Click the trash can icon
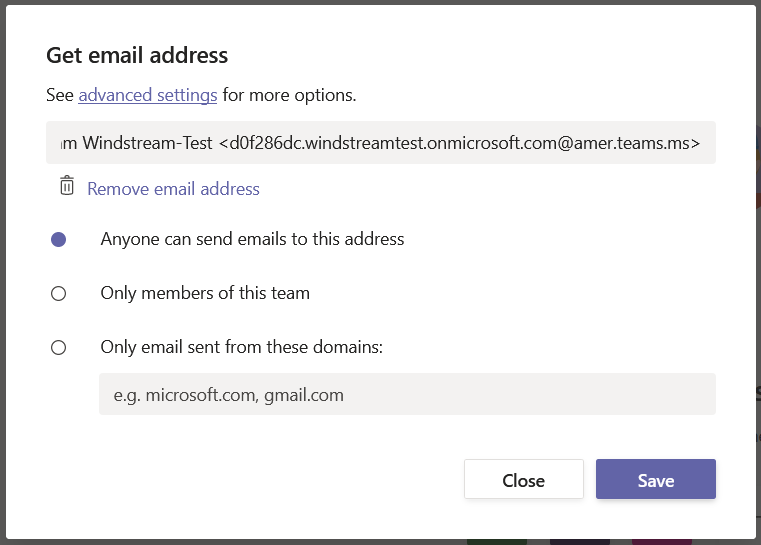 pos(67,186)
